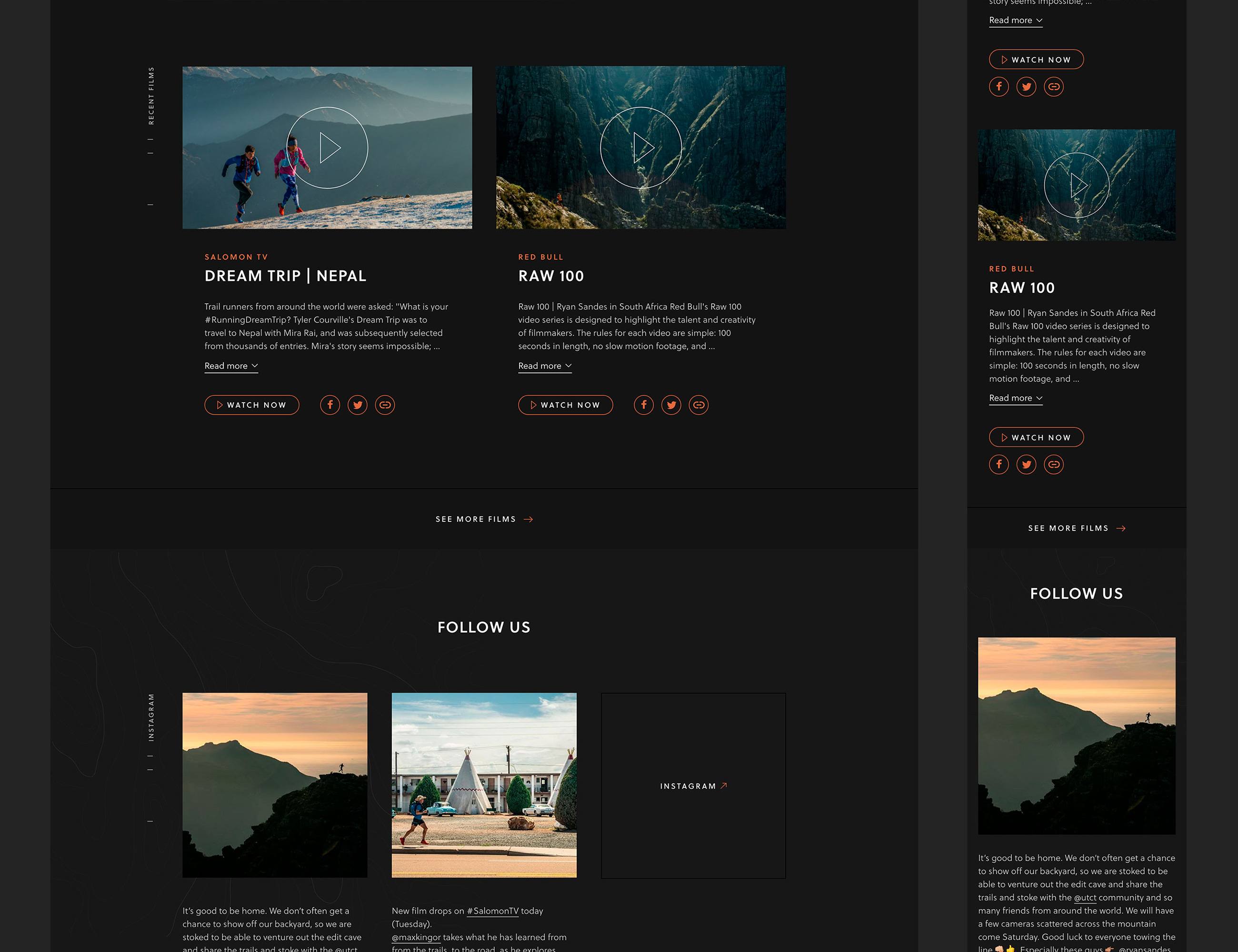This screenshot has width=1238, height=952.
Task: Facebook icon at top of mobile panel
Action: tap(999, 87)
